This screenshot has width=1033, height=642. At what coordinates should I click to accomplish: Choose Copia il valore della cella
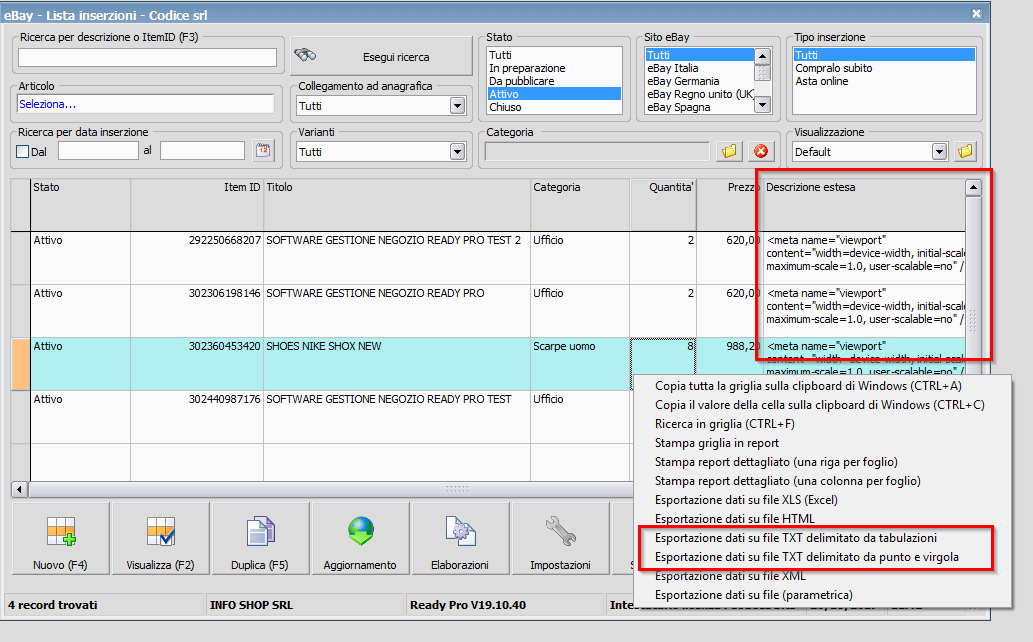[x=820, y=405]
